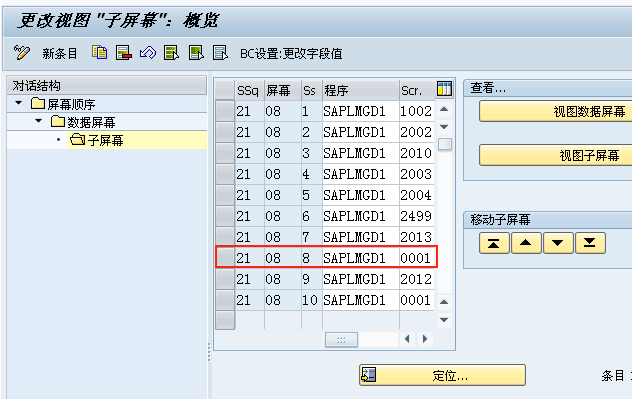Screen dimensions: 632x399
Task: Click the Ss column header
Action: 312,90
